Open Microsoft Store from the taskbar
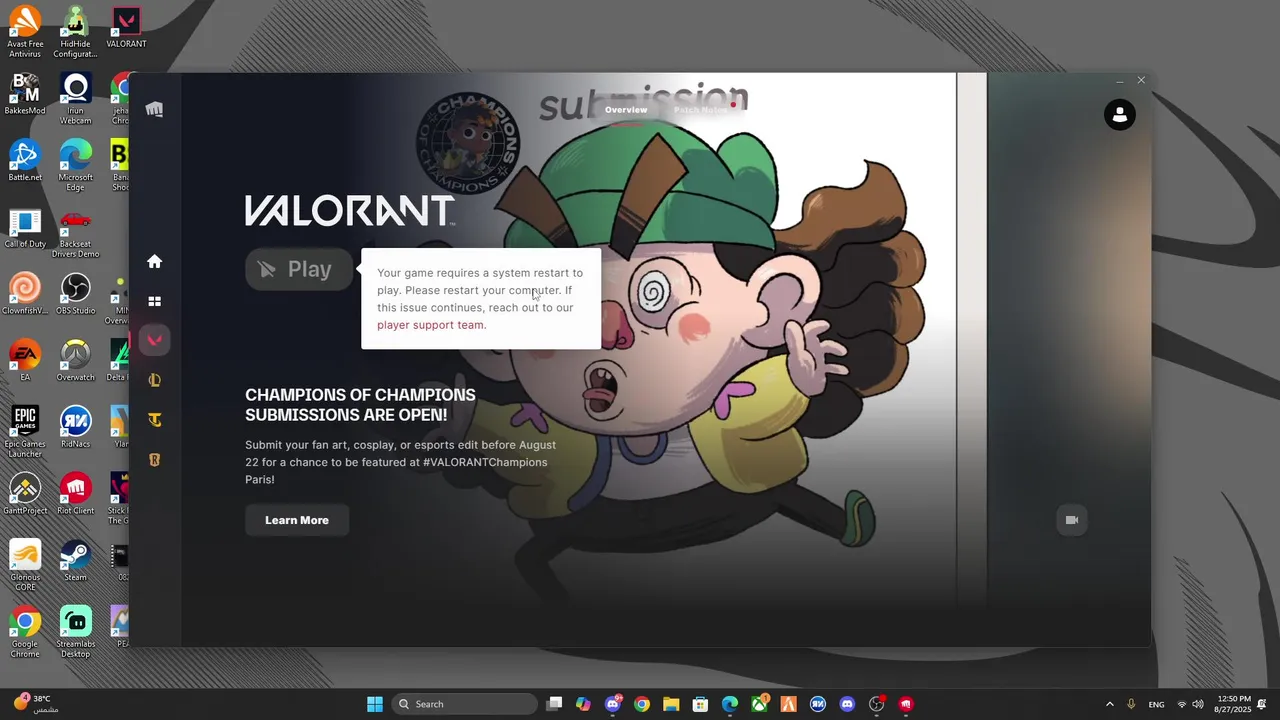The image size is (1280, 720). [x=701, y=704]
